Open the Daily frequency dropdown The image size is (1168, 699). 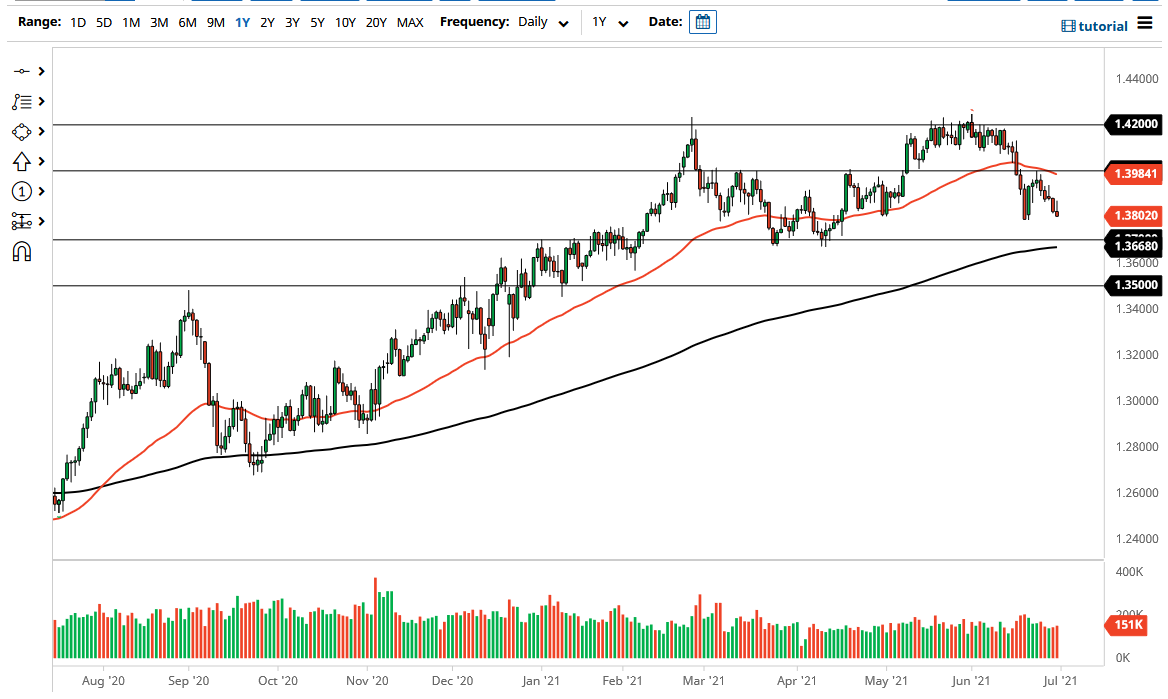tap(542, 22)
